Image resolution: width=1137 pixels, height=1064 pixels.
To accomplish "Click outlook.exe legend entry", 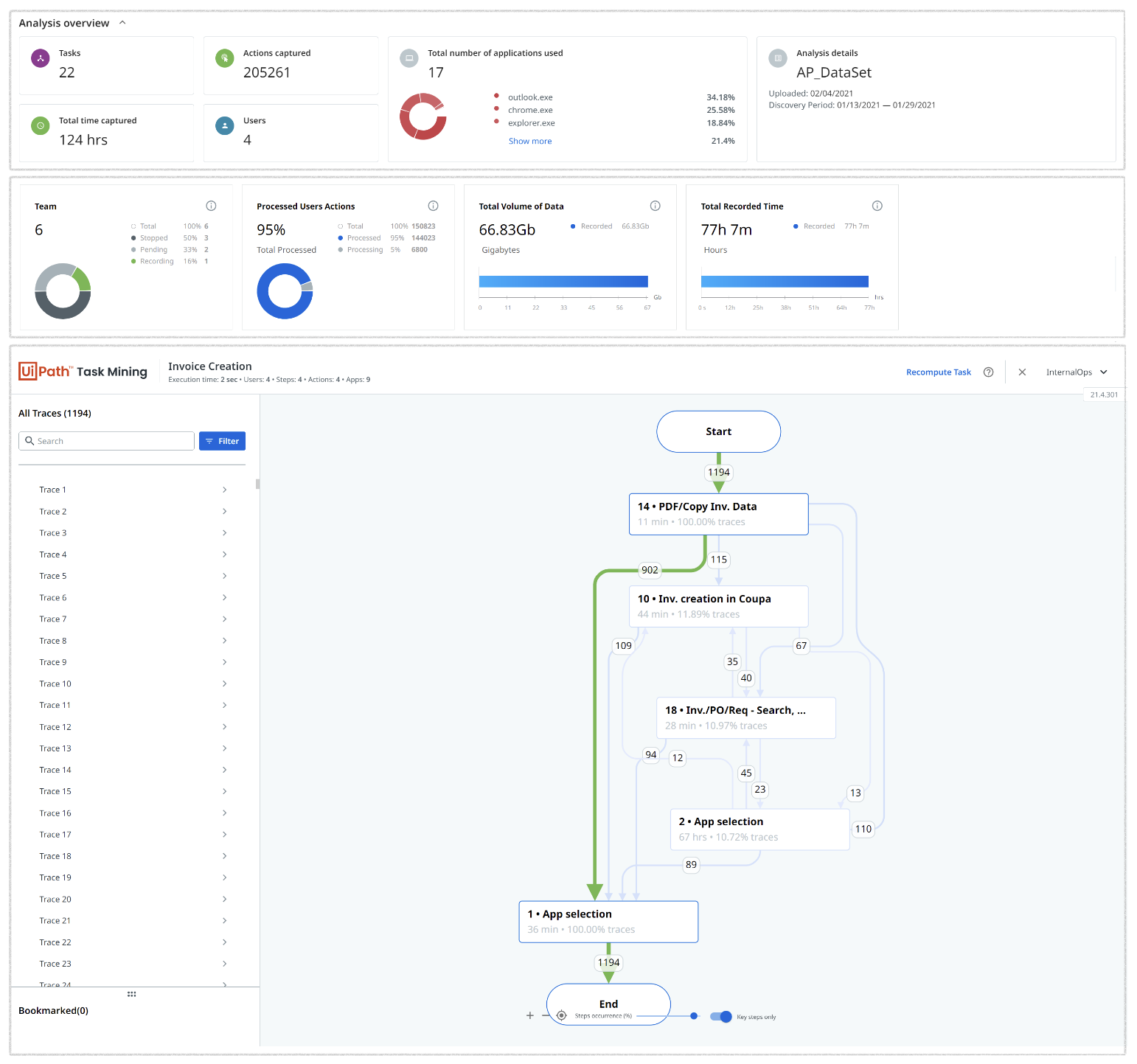I will [x=530, y=97].
